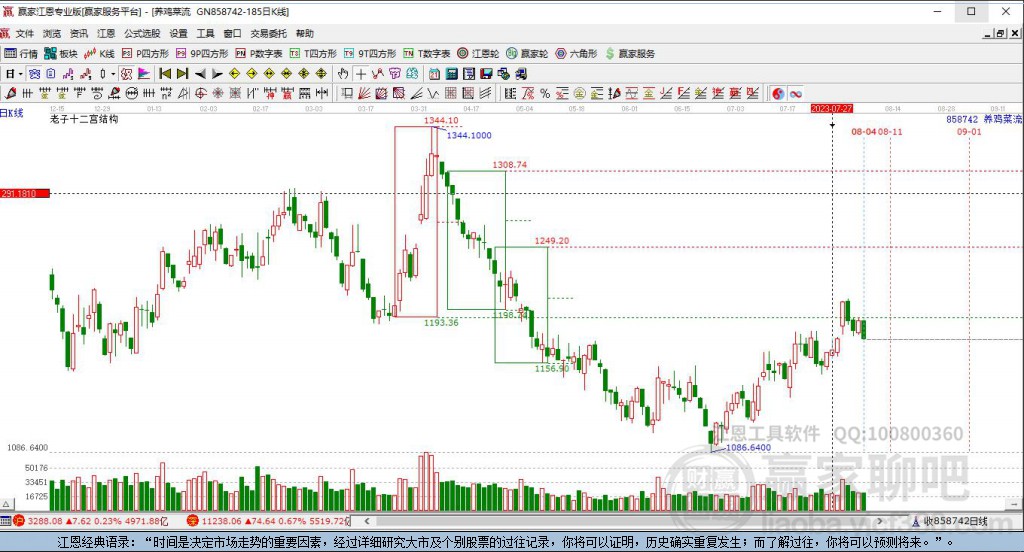
Task: Click the 日K线 label
Action: tap(12, 113)
